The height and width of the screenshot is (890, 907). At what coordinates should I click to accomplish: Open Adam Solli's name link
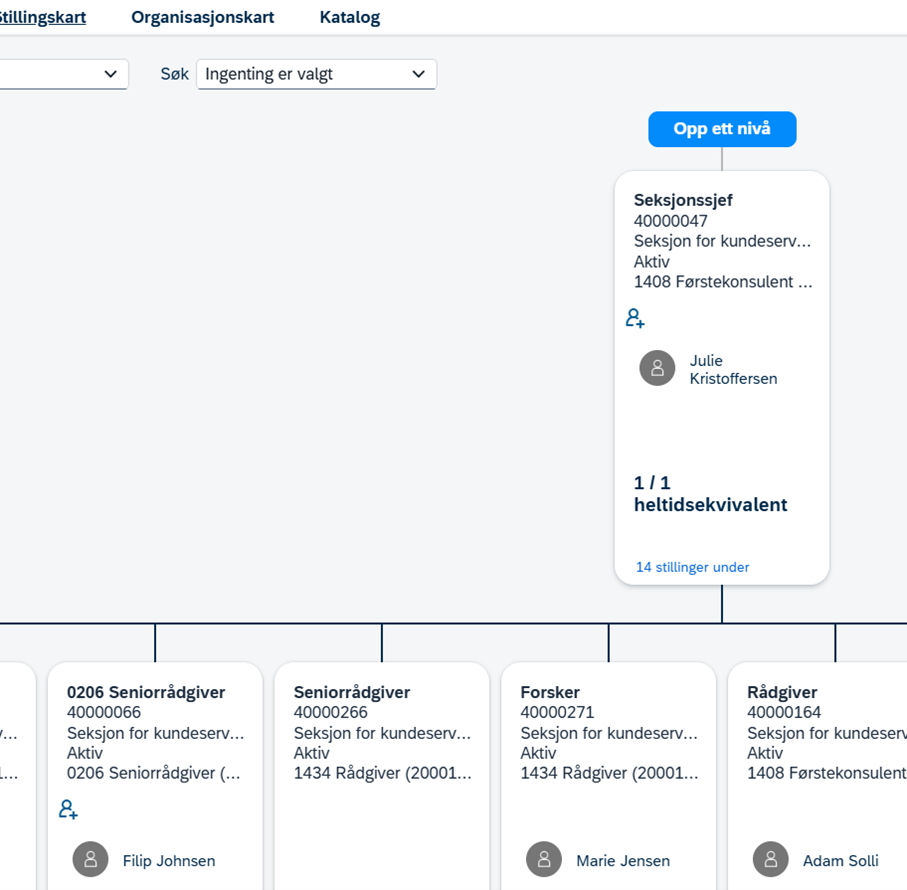click(x=840, y=861)
